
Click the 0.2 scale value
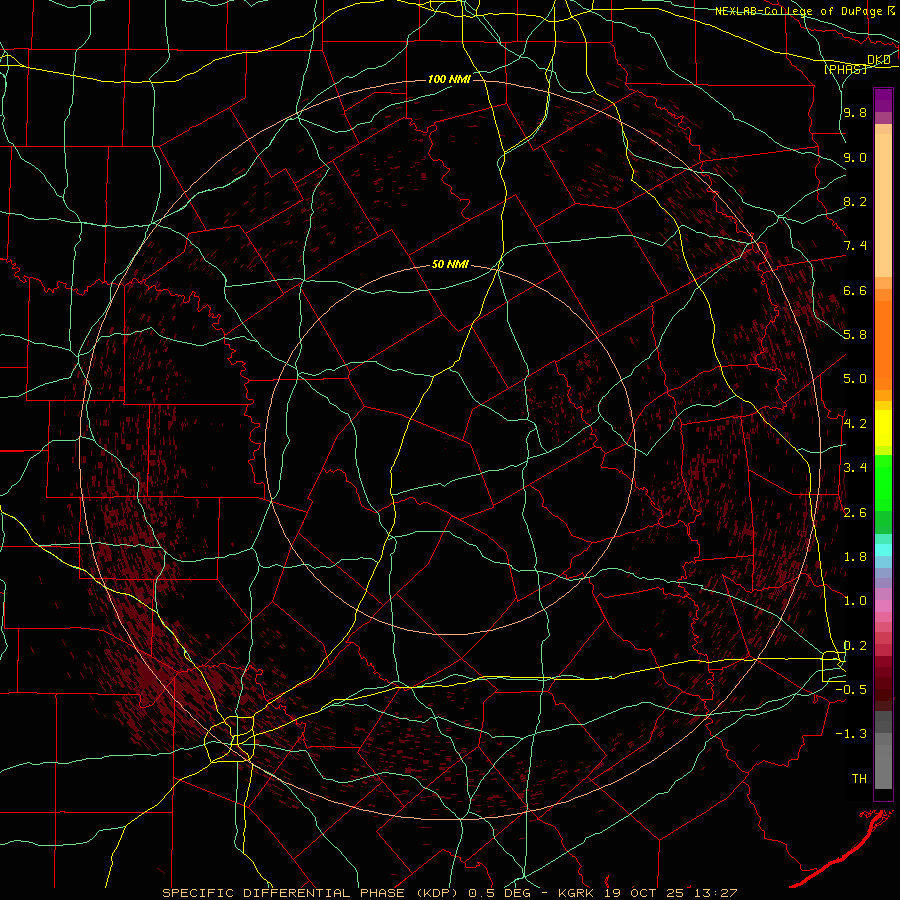point(855,646)
